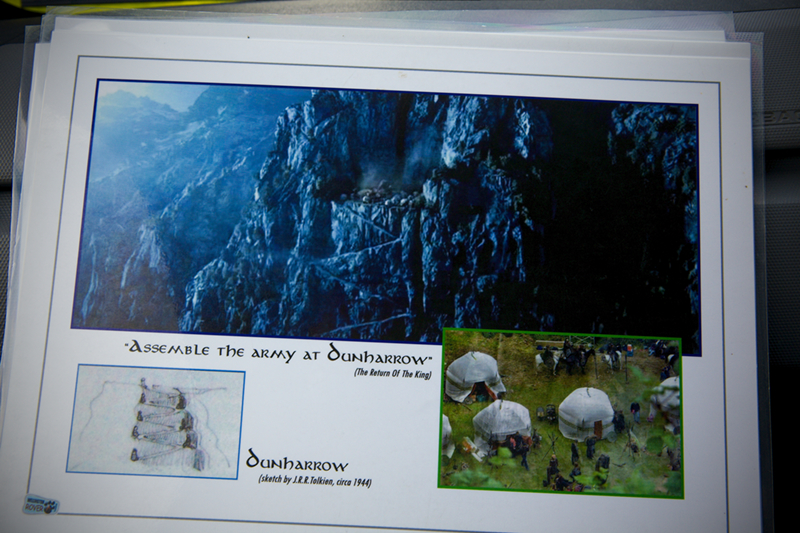
Task: Open the large rocky cliff photo
Action: (x=385, y=210)
